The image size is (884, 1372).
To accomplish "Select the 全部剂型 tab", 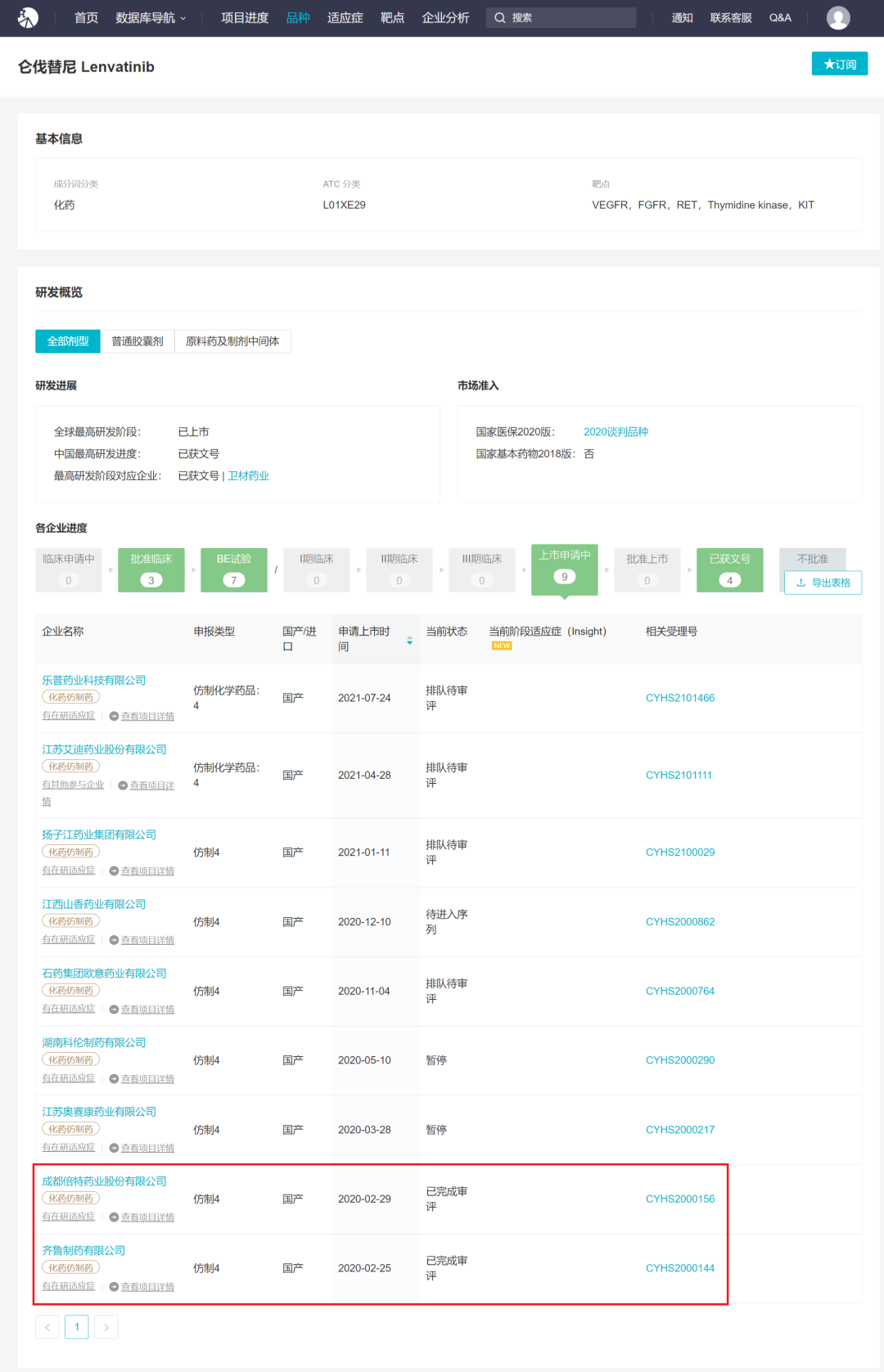I will coord(68,341).
